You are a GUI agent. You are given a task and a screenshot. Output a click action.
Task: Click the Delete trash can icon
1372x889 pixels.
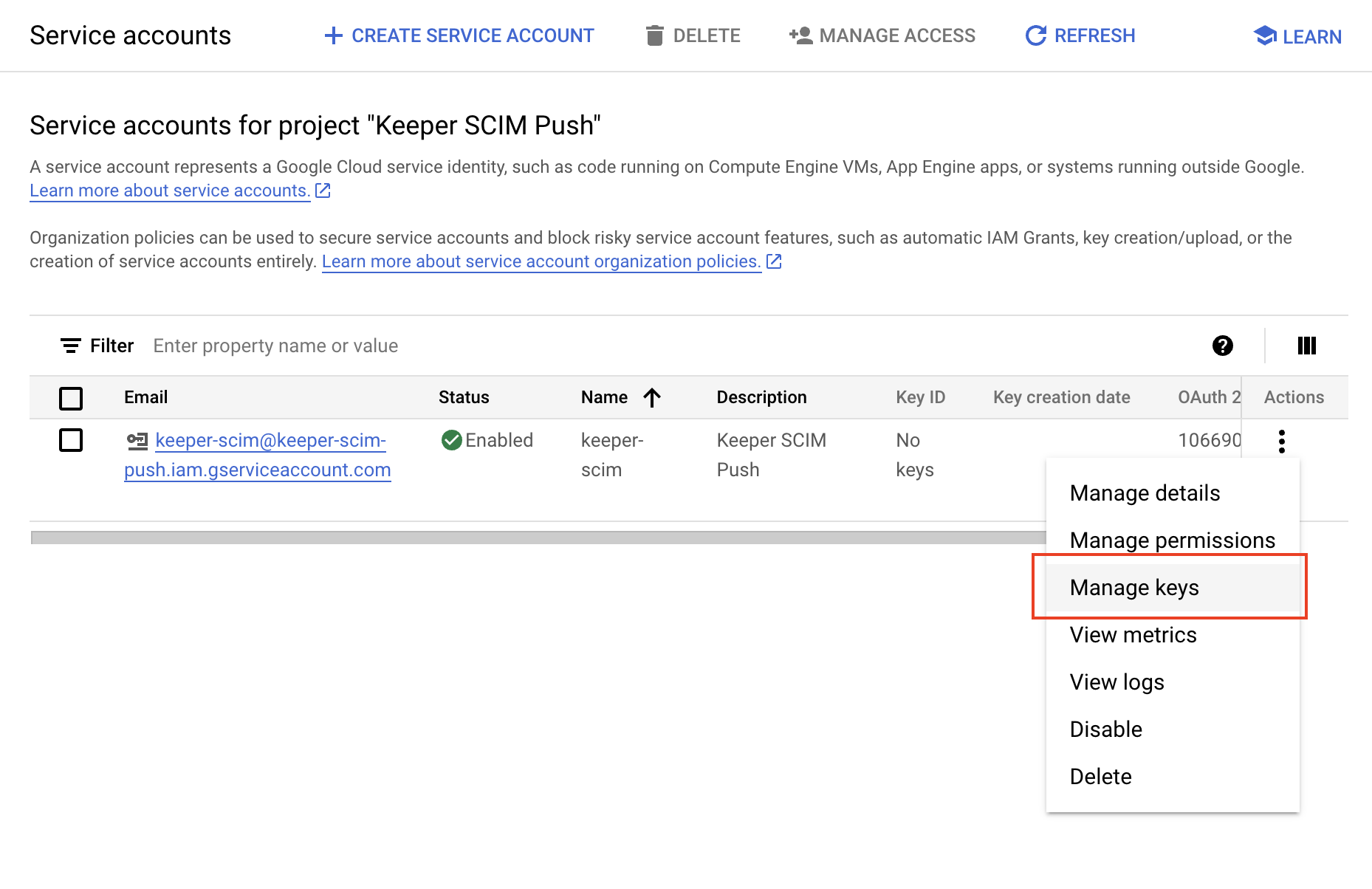(654, 35)
